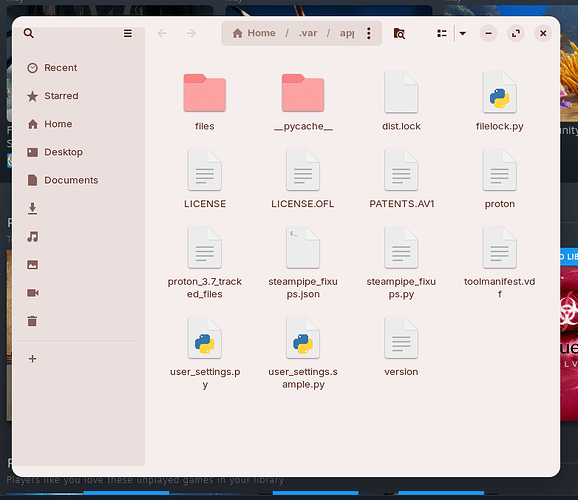Open Home from the sidebar
The image size is (578, 500).
coord(79,124)
